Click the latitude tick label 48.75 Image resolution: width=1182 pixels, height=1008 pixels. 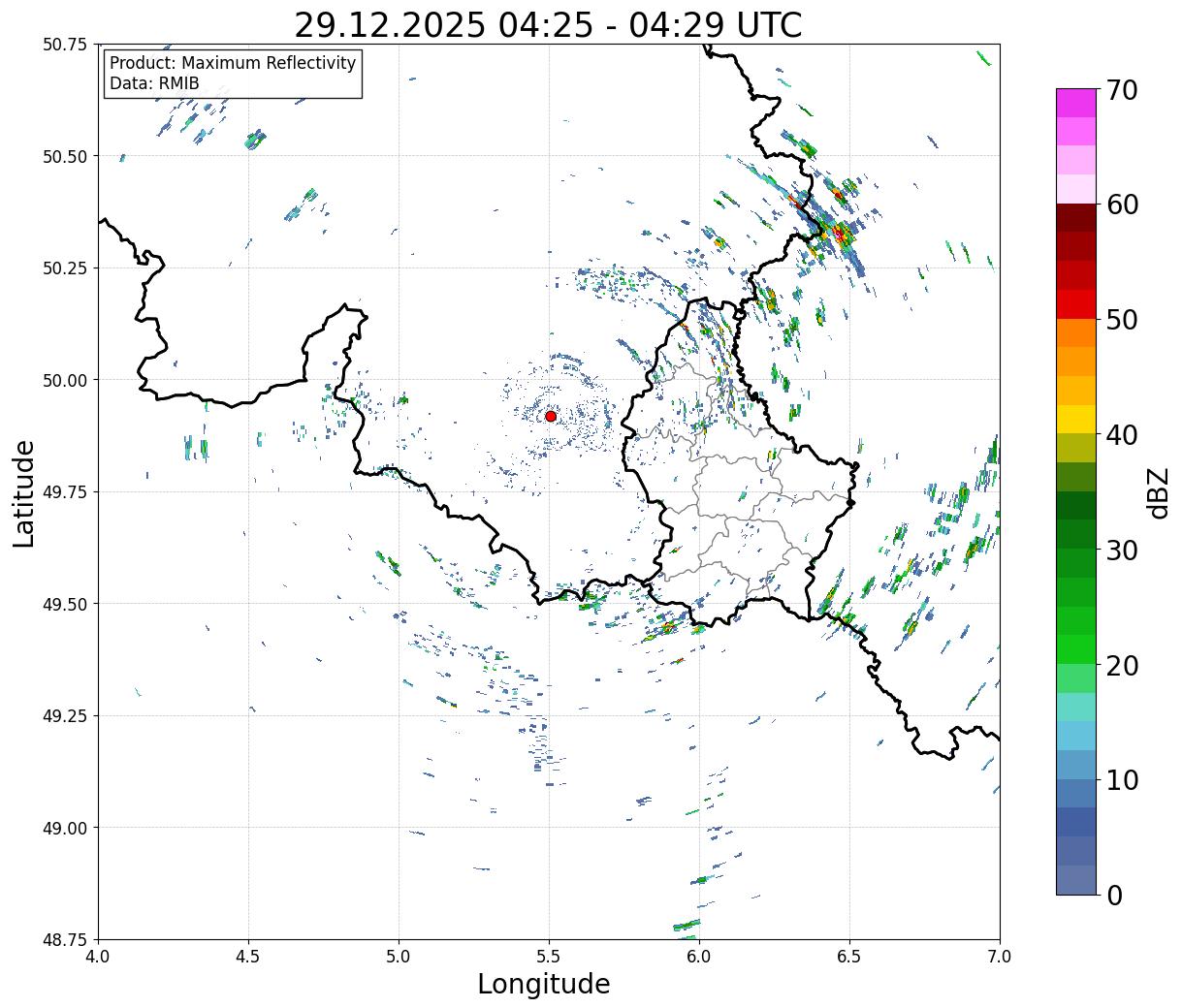[65, 940]
